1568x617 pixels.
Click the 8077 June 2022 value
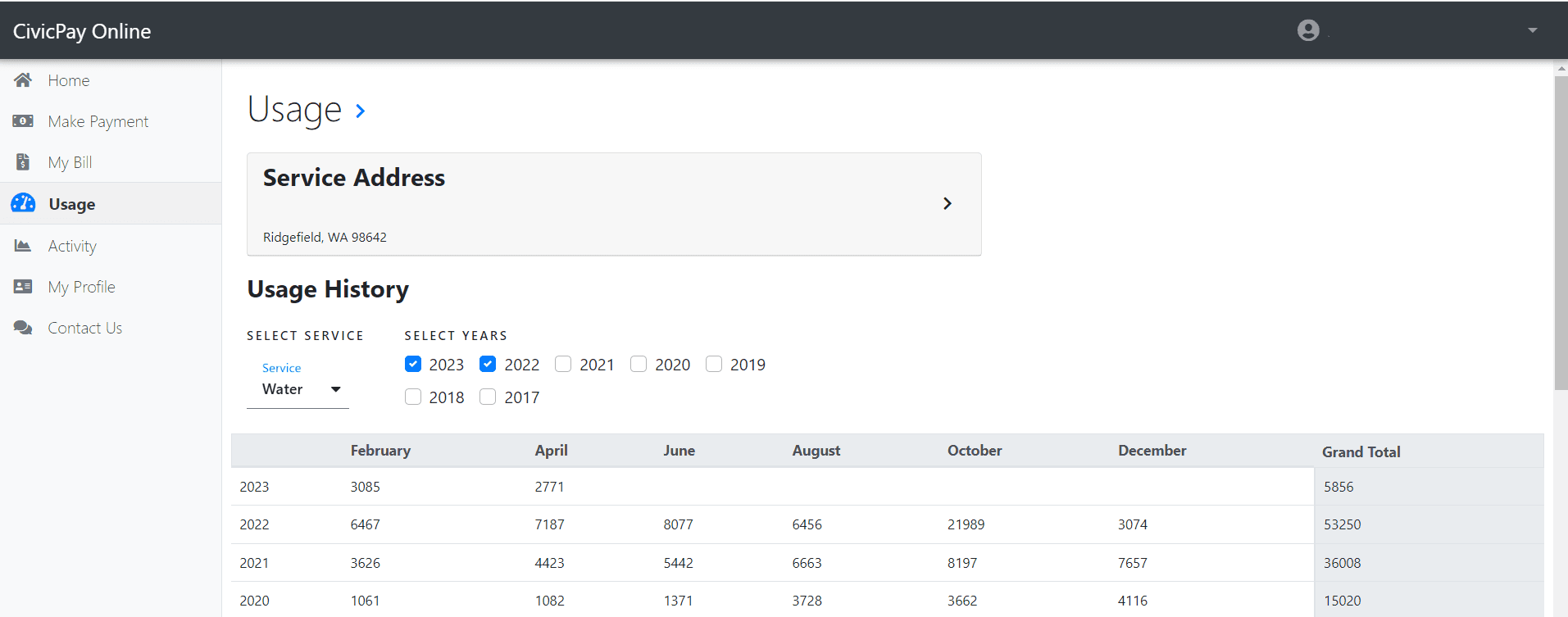pos(679,524)
